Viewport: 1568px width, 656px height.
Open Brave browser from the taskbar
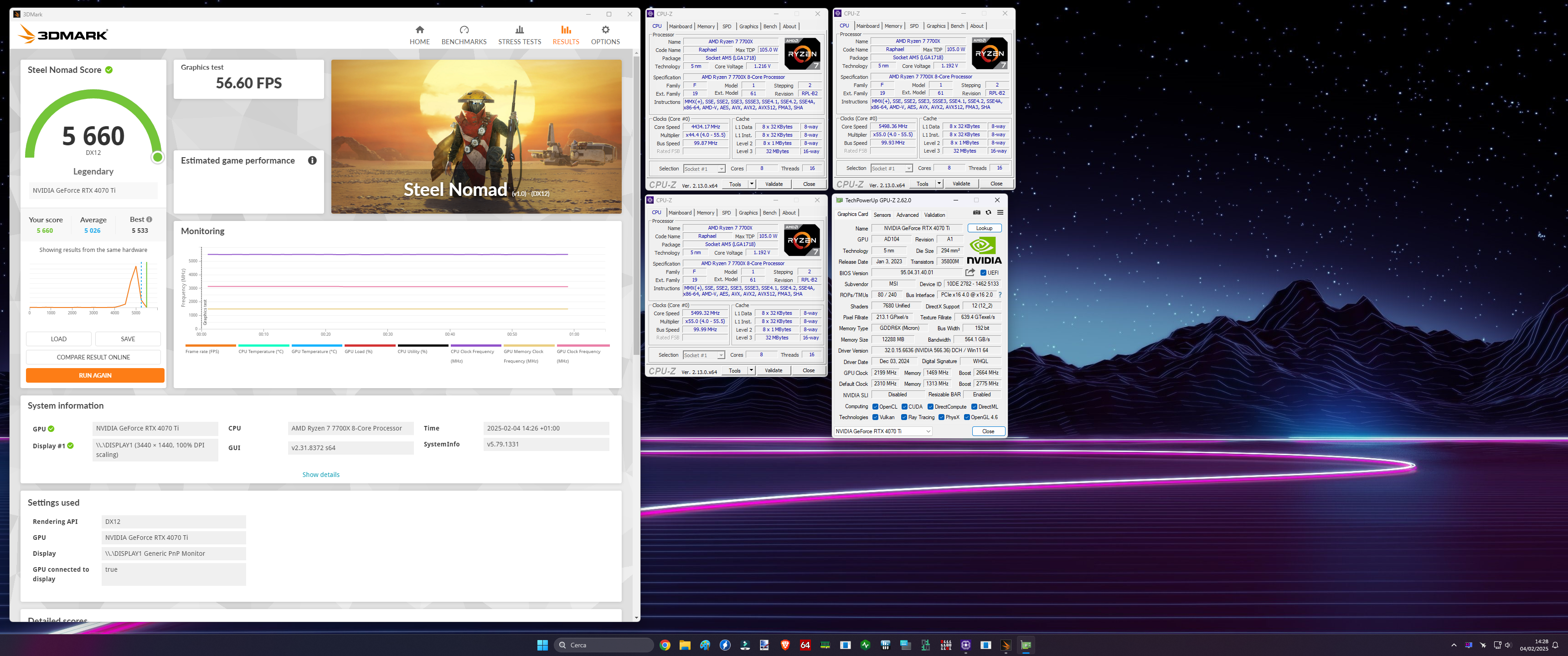coord(785,645)
